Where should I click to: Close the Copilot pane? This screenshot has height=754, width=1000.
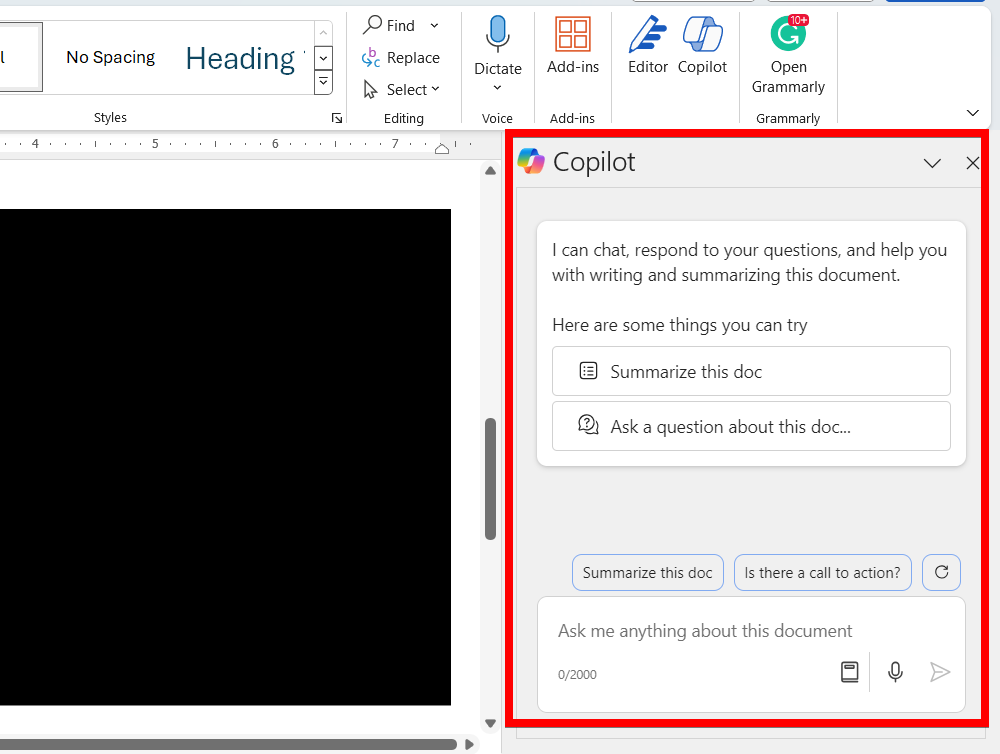tap(972, 163)
